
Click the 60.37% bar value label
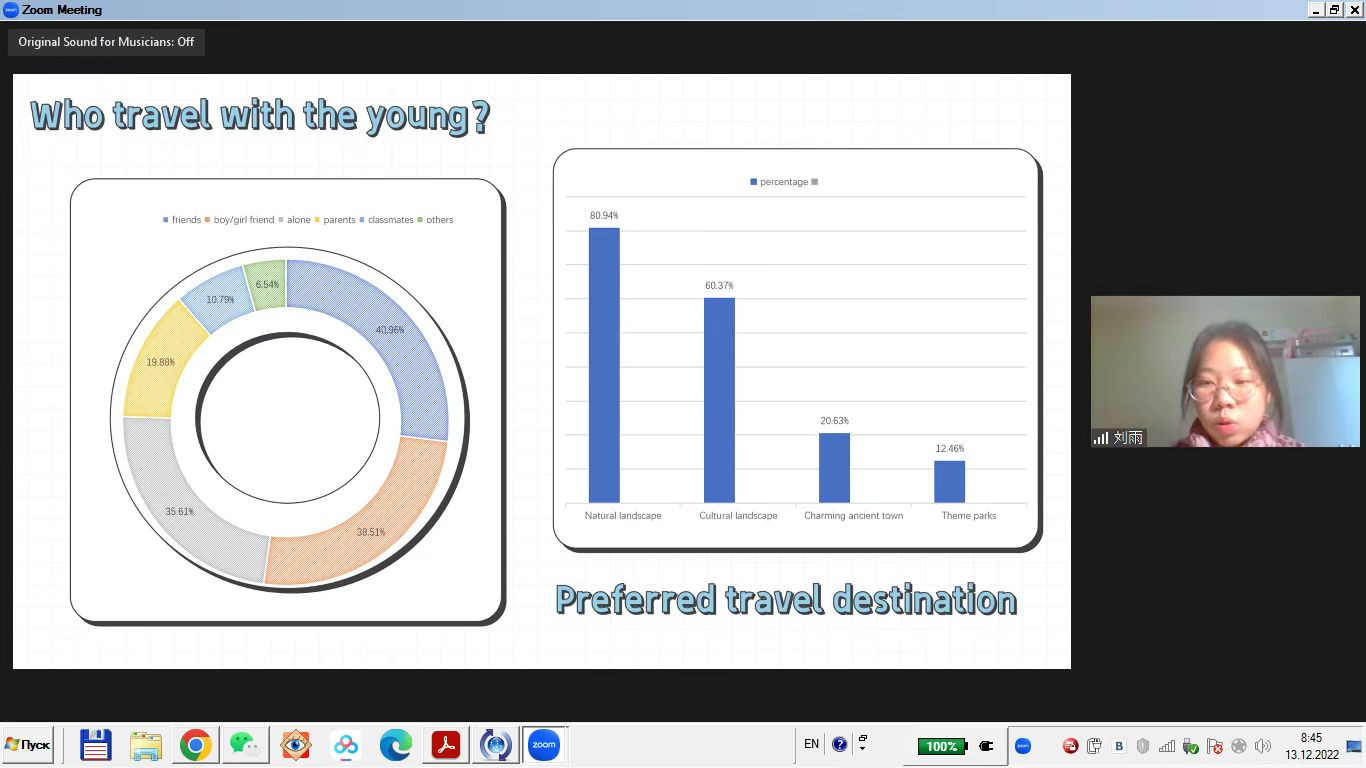point(719,286)
